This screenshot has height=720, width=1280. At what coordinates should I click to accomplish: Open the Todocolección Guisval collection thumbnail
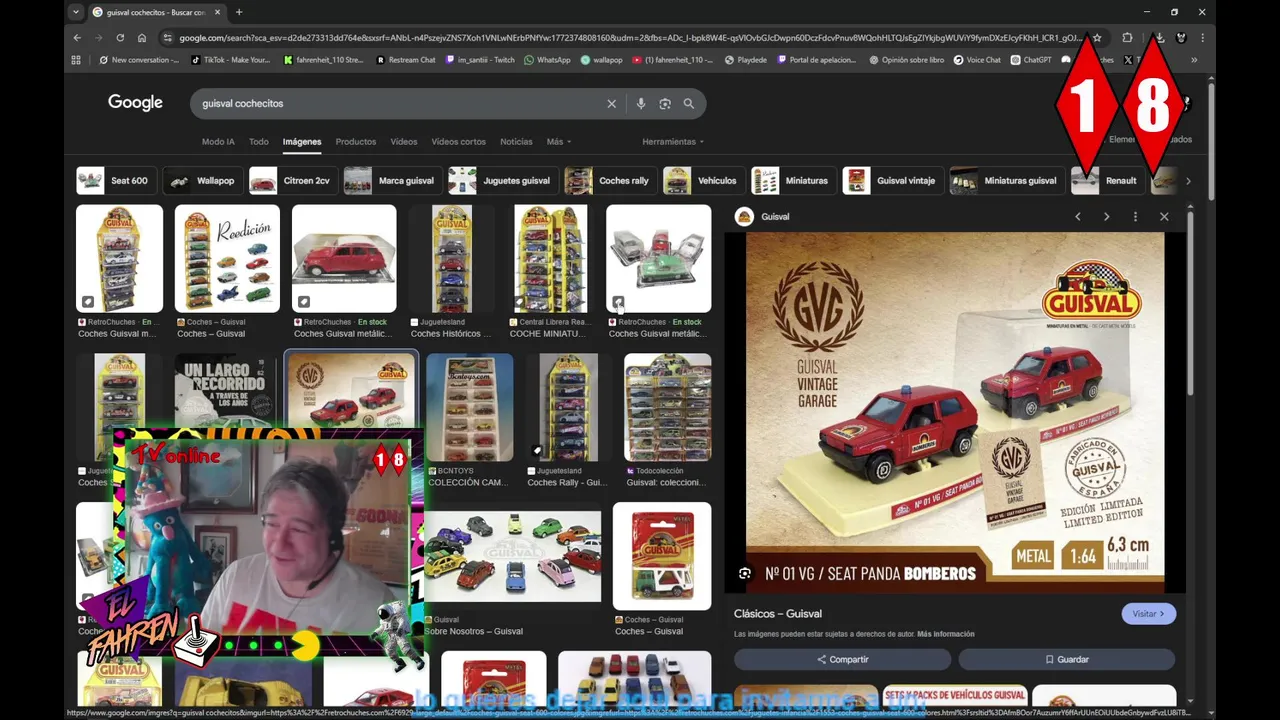pyautogui.click(x=668, y=408)
